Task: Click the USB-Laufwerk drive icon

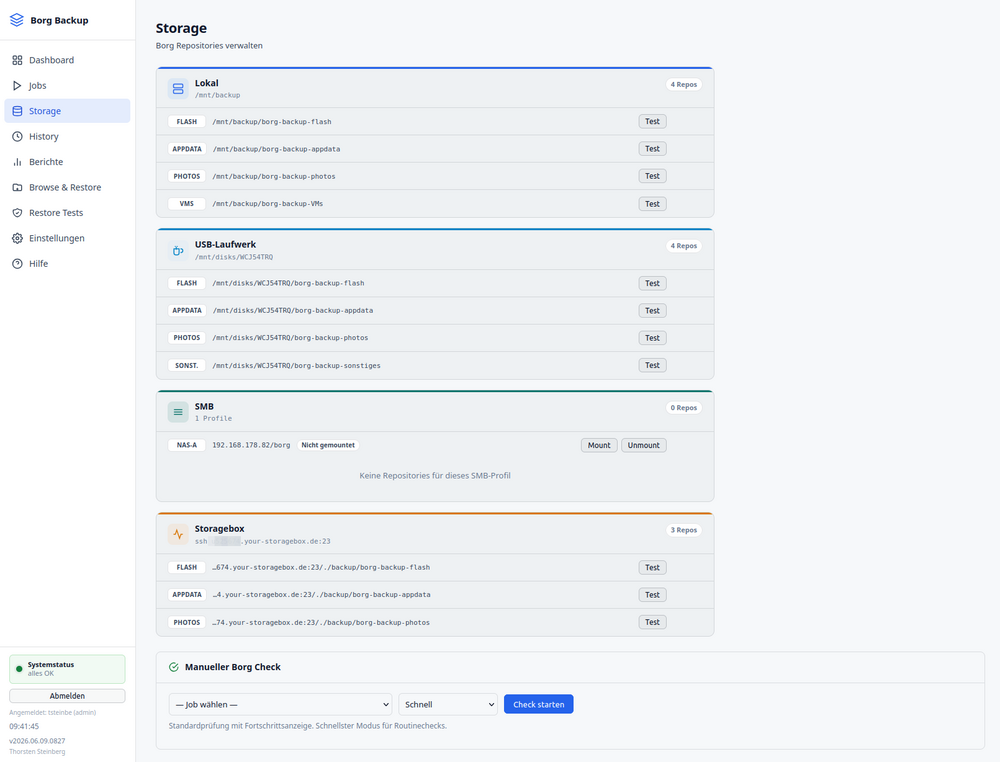Action: (178, 251)
